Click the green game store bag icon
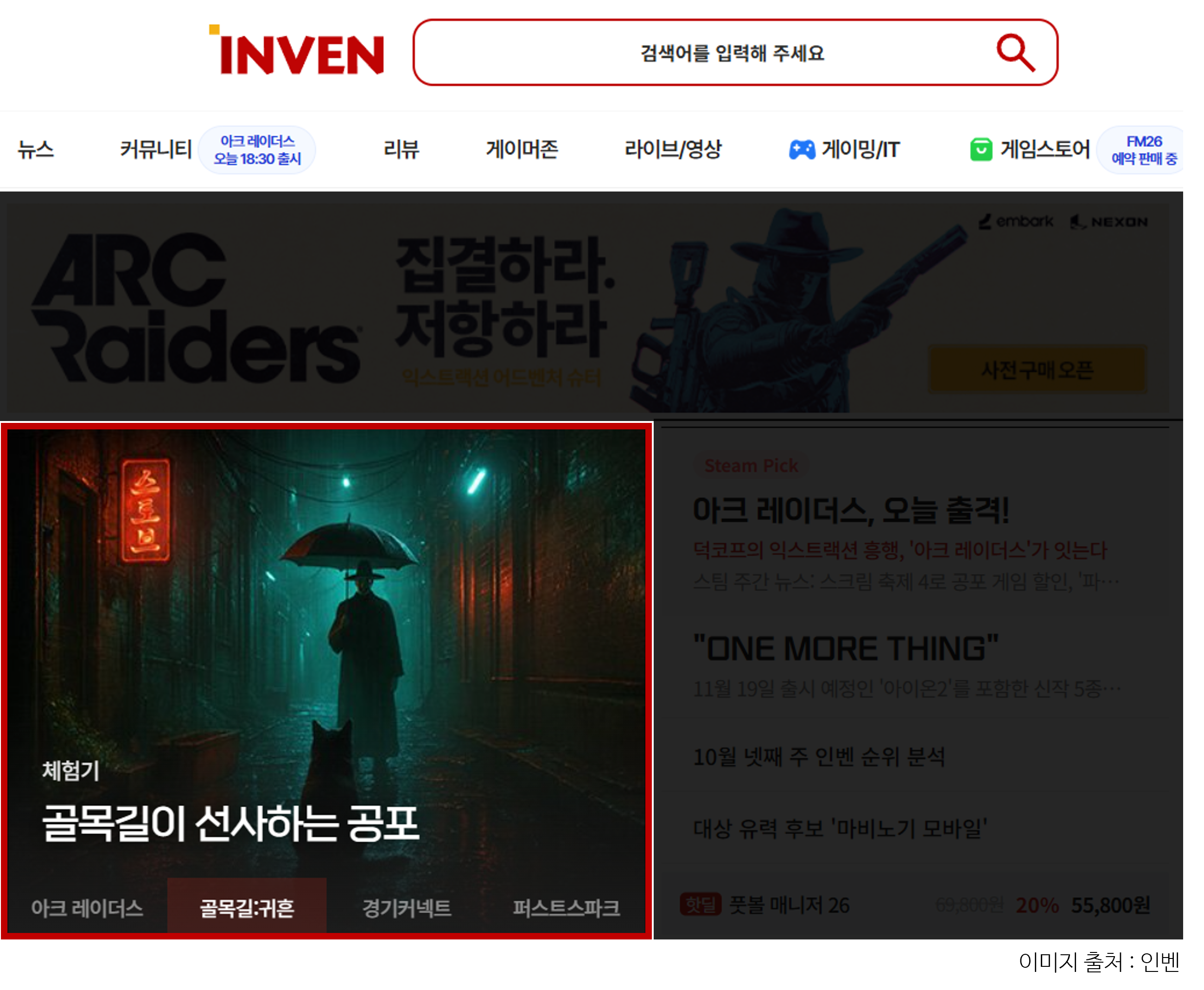This screenshot has width=1204, height=990. coord(981,150)
